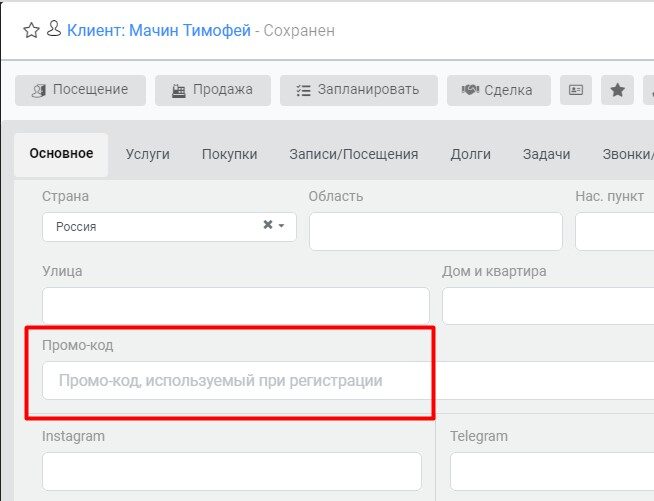Image resolution: width=654 pixels, height=501 pixels.
Task: Expand the Страна dropdown arrow
Action: click(282, 226)
